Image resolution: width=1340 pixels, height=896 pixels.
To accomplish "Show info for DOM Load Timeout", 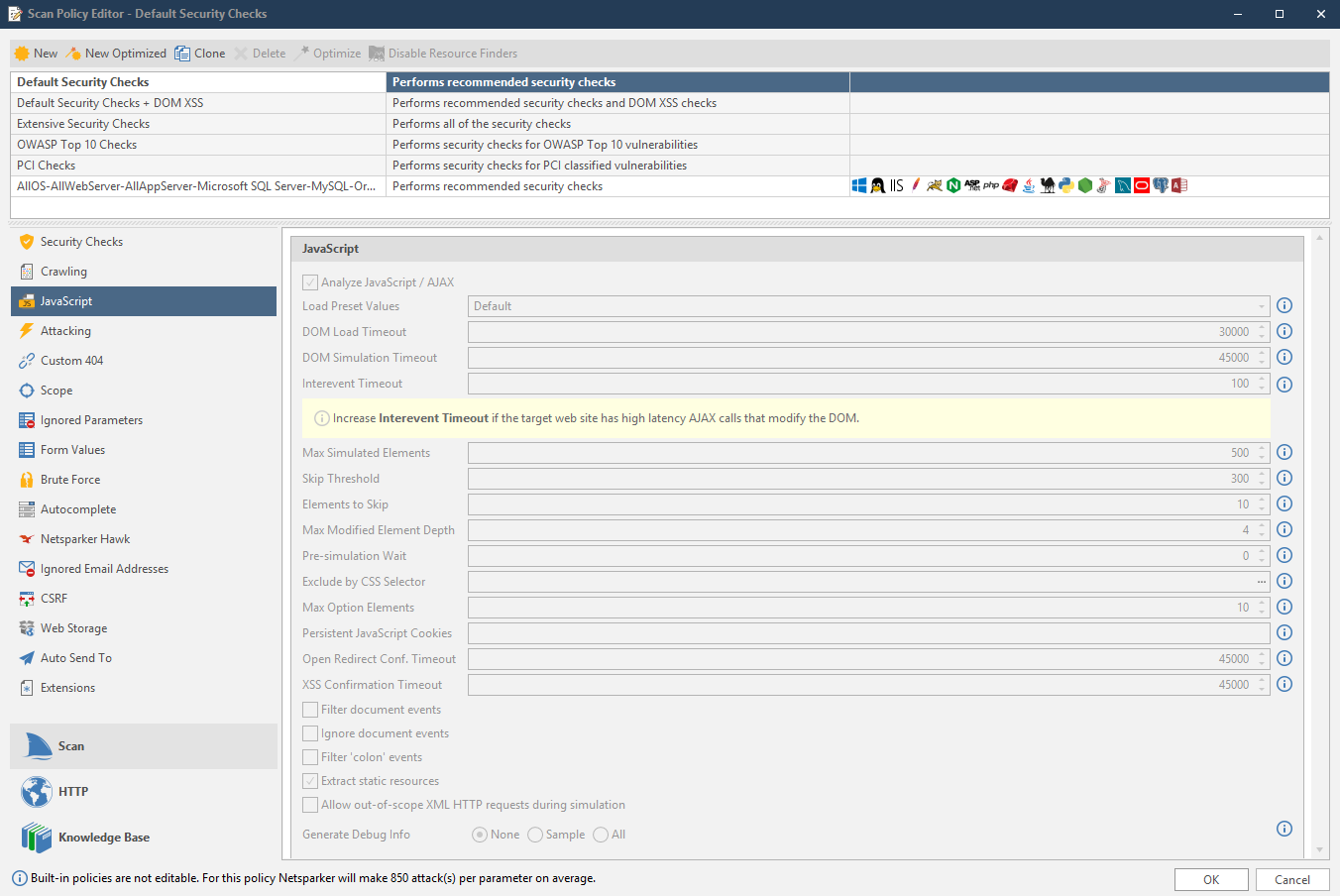I will (x=1284, y=331).
